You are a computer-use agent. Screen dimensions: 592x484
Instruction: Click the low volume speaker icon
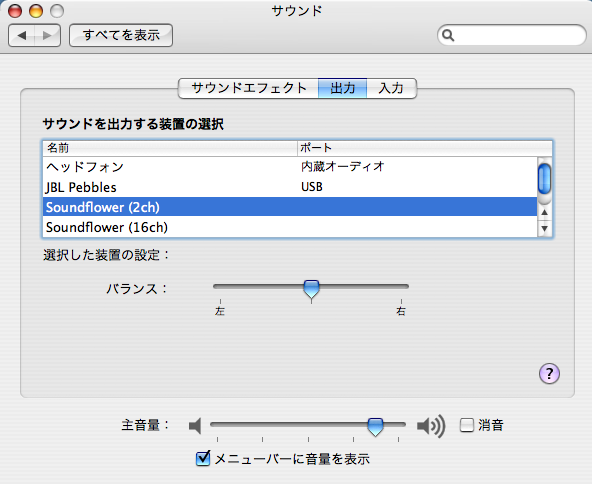pos(195,426)
